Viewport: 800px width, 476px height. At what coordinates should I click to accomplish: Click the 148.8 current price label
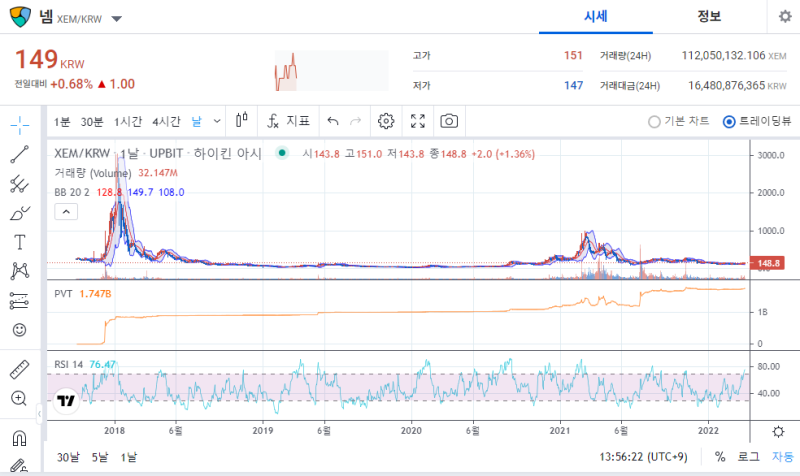767,263
